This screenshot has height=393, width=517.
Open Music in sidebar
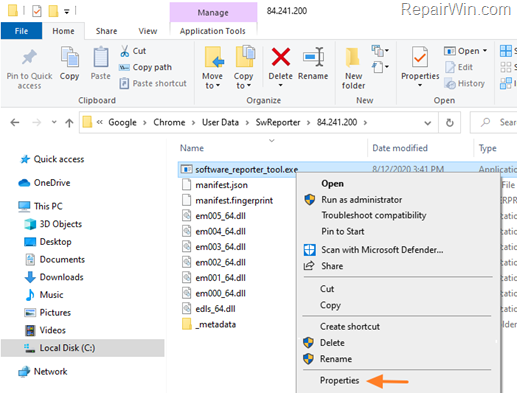(44, 295)
